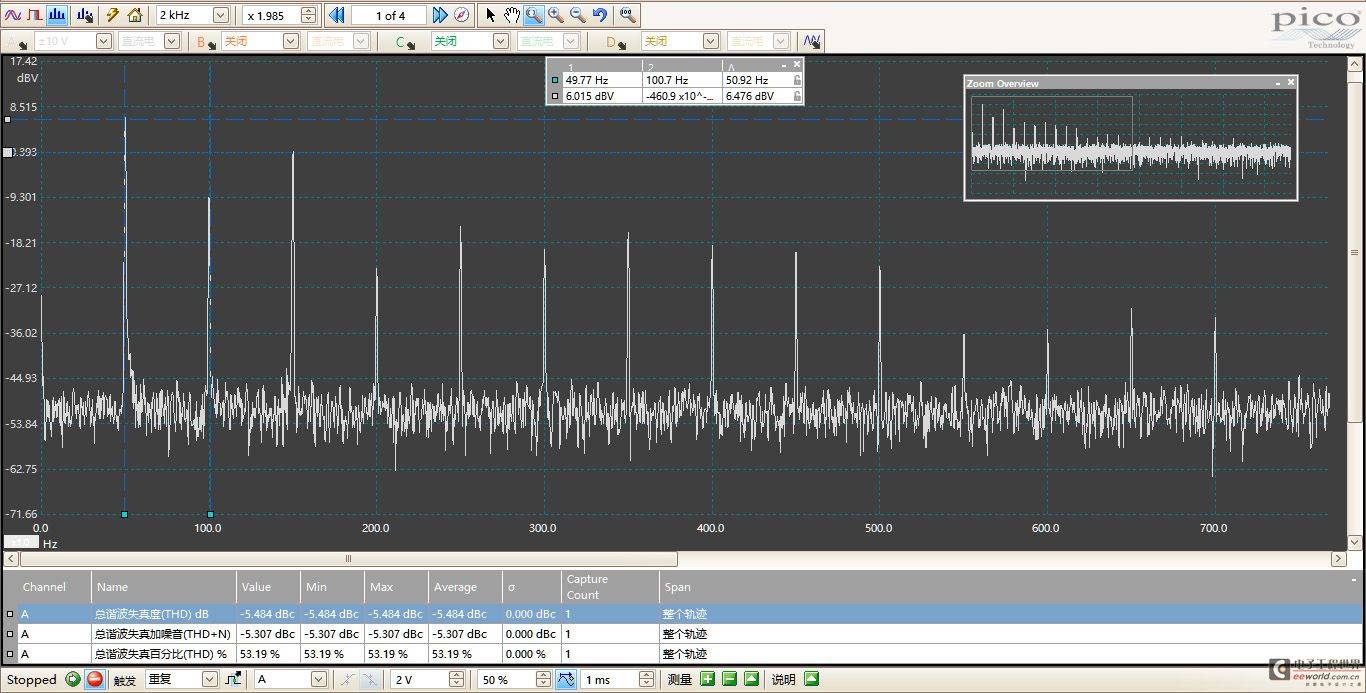
Task: Click the horizontal scrollbar thumb
Action: (x=348, y=559)
